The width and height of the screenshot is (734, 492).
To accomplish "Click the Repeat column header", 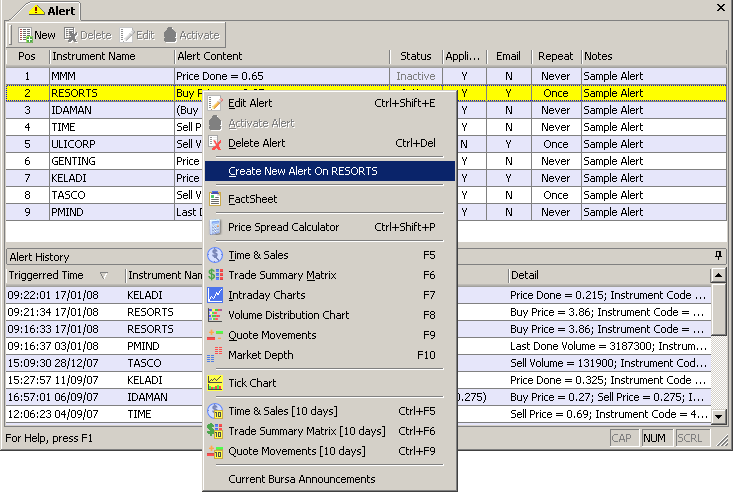I will [555, 56].
